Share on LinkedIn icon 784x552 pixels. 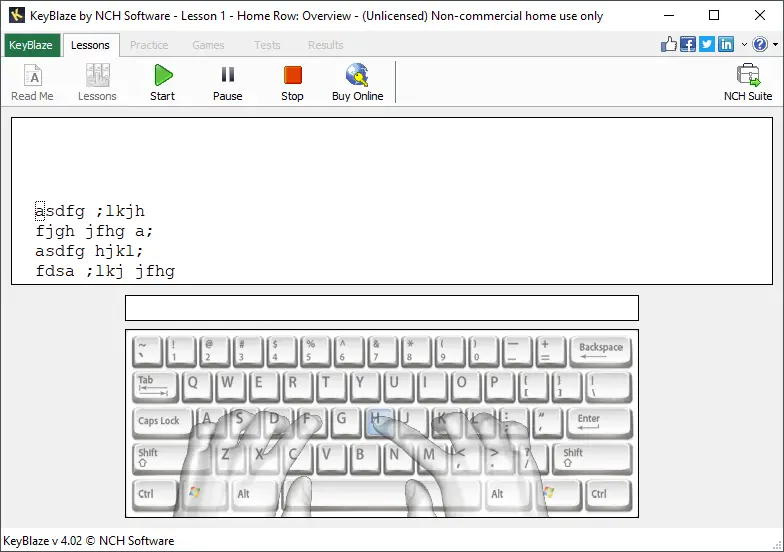(x=726, y=44)
